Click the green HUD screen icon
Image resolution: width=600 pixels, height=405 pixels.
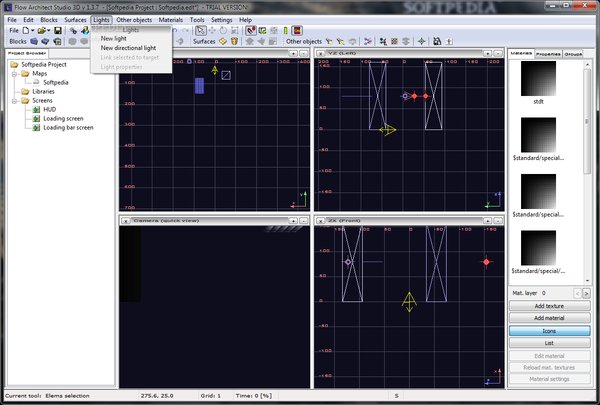click(x=35, y=109)
